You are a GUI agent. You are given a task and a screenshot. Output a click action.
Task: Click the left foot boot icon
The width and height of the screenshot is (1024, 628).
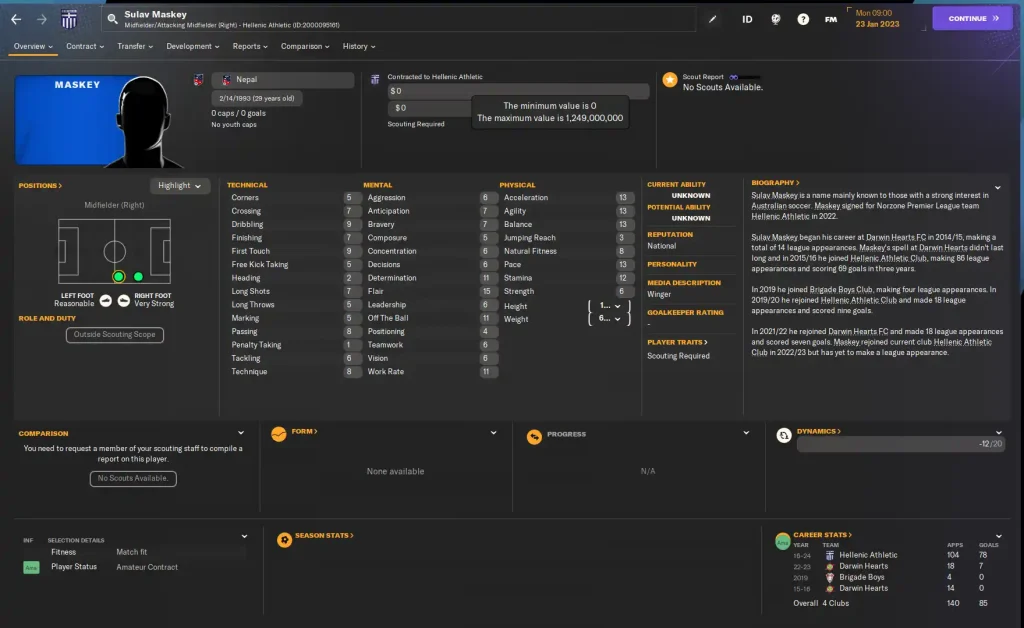coord(106,301)
